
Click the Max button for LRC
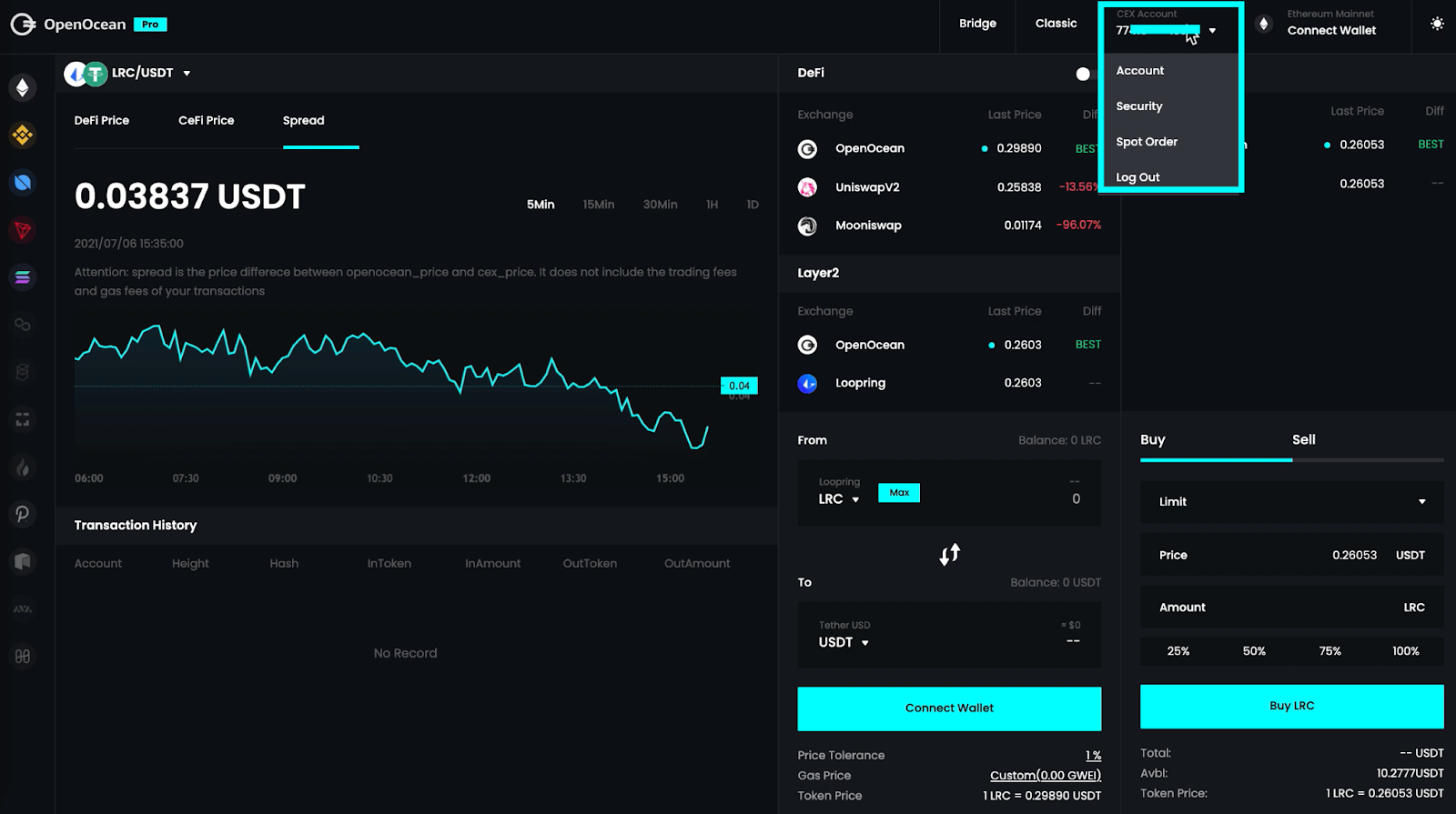tap(899, 493)
